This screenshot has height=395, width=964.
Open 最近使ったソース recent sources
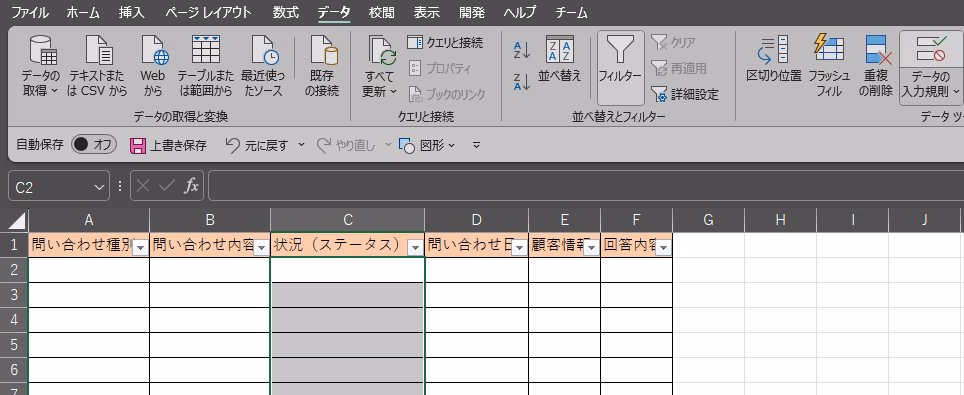coord(263,67)
